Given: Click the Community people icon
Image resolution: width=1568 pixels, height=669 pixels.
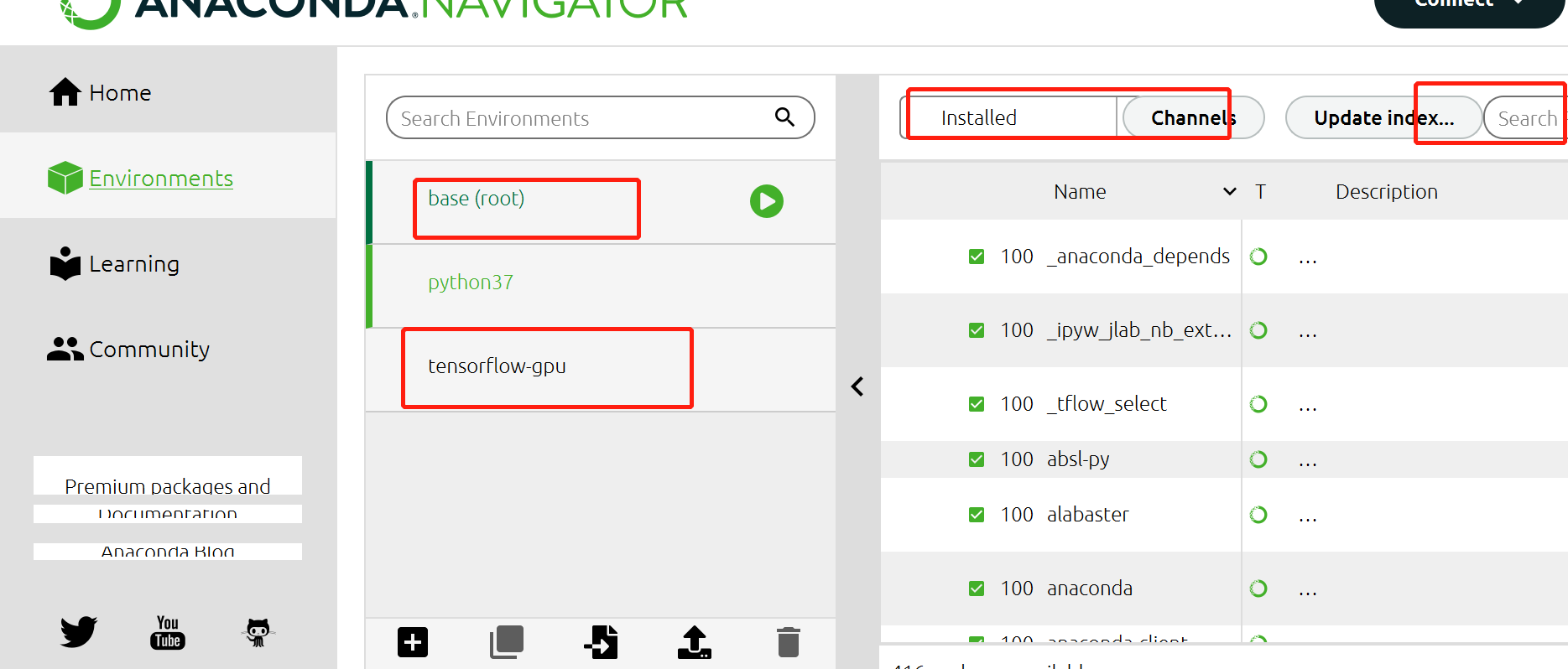Looking at the screenshot, I should tap(65, 349).
